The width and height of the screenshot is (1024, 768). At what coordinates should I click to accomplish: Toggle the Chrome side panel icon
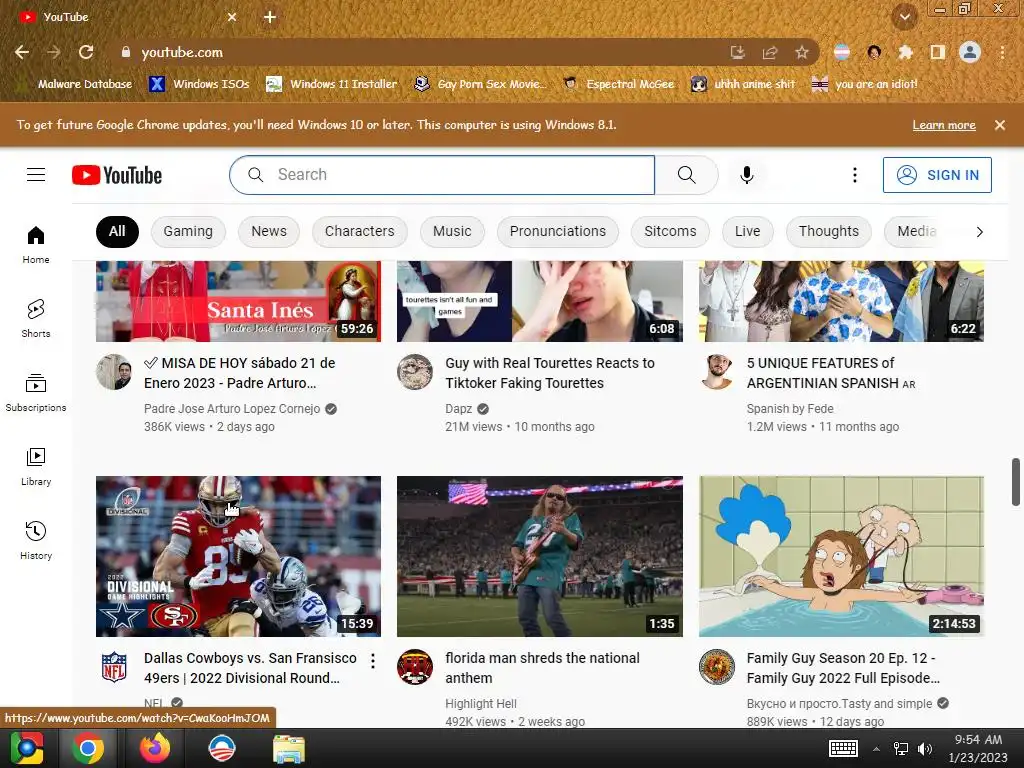[937, 52]
